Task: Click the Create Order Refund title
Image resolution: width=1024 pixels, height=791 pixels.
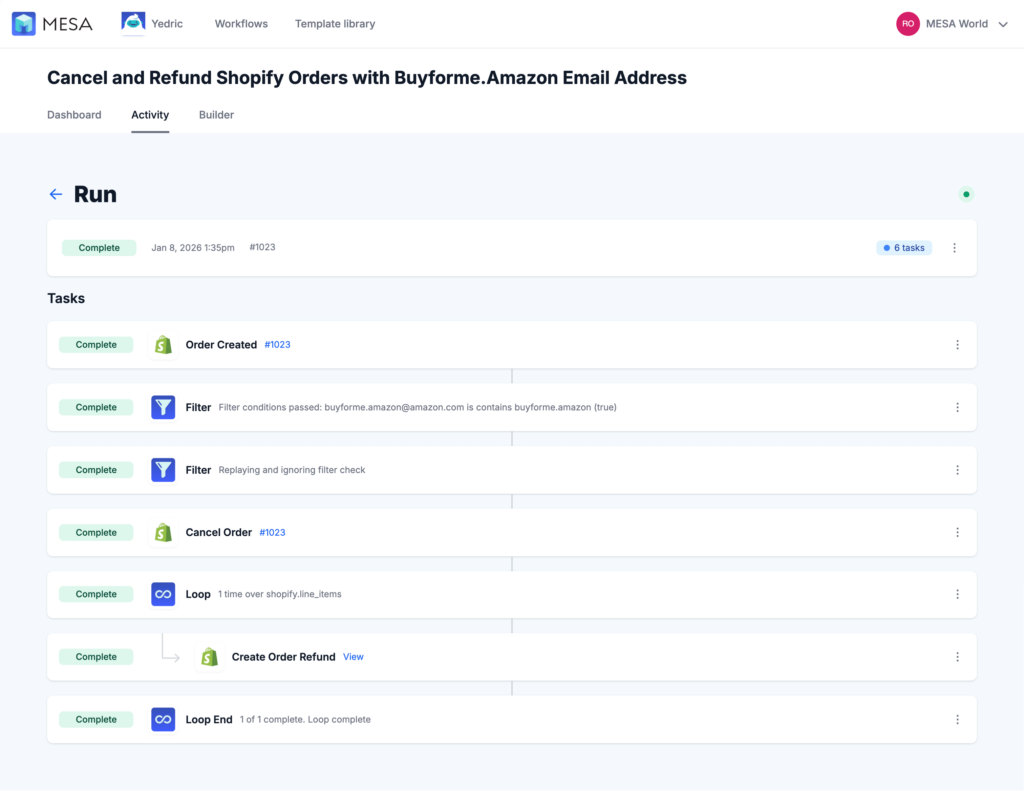Action: point(283,656)
